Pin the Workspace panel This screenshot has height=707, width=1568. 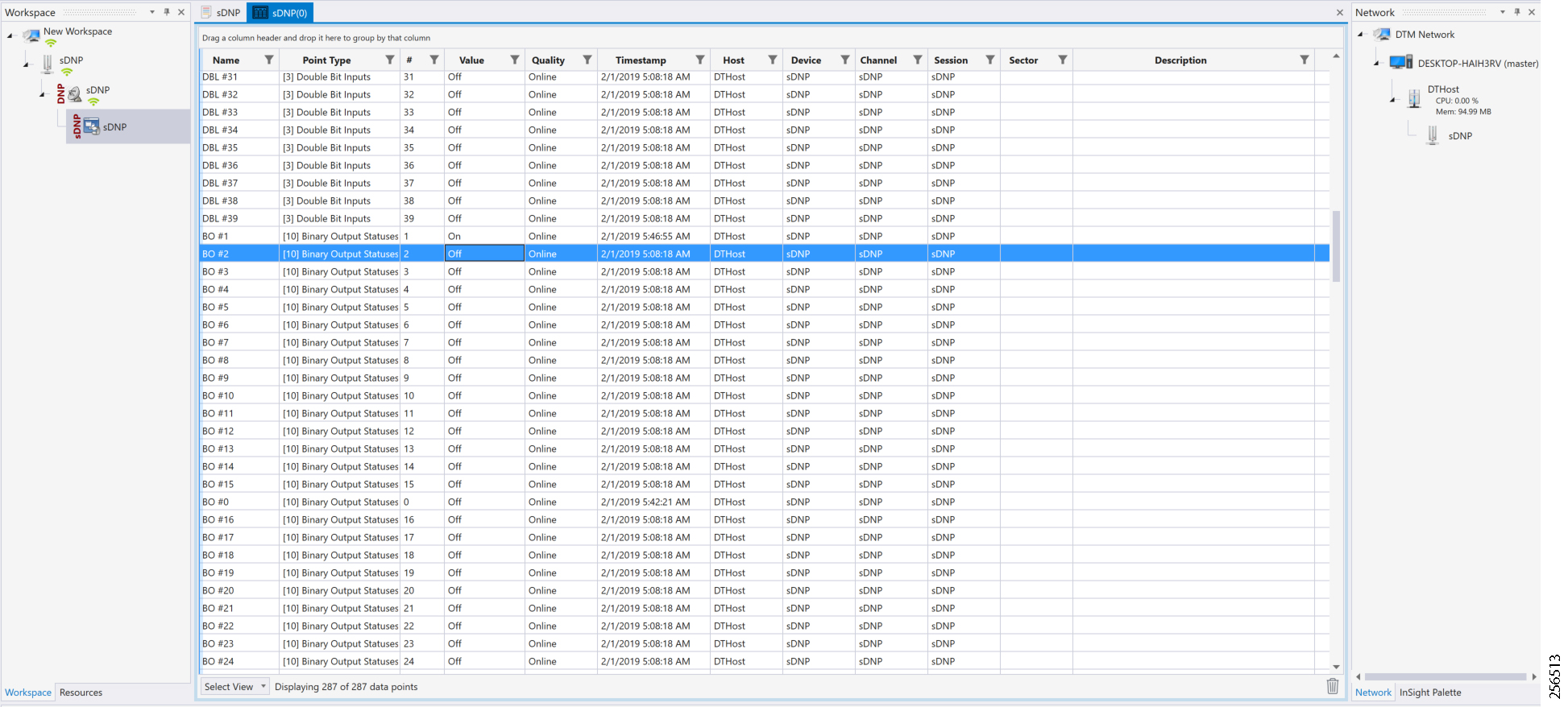tap(167, 12)
